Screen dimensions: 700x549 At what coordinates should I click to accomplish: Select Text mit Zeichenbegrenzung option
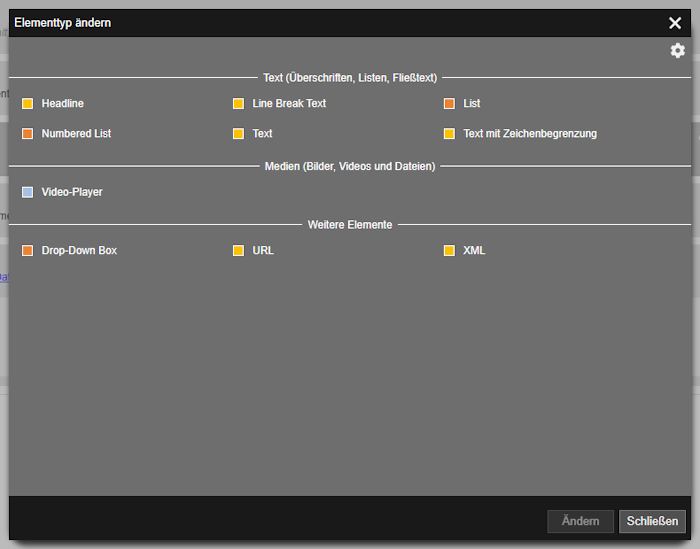[530, 133]
